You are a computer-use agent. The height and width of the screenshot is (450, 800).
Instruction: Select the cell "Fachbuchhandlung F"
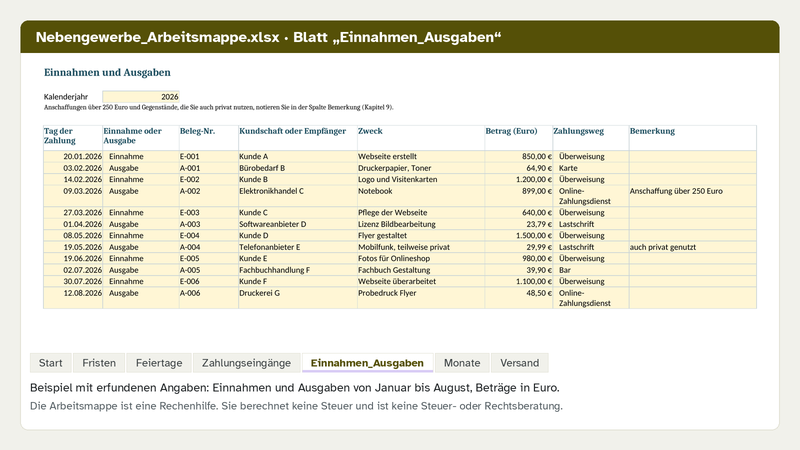click(x=298, y=270)
